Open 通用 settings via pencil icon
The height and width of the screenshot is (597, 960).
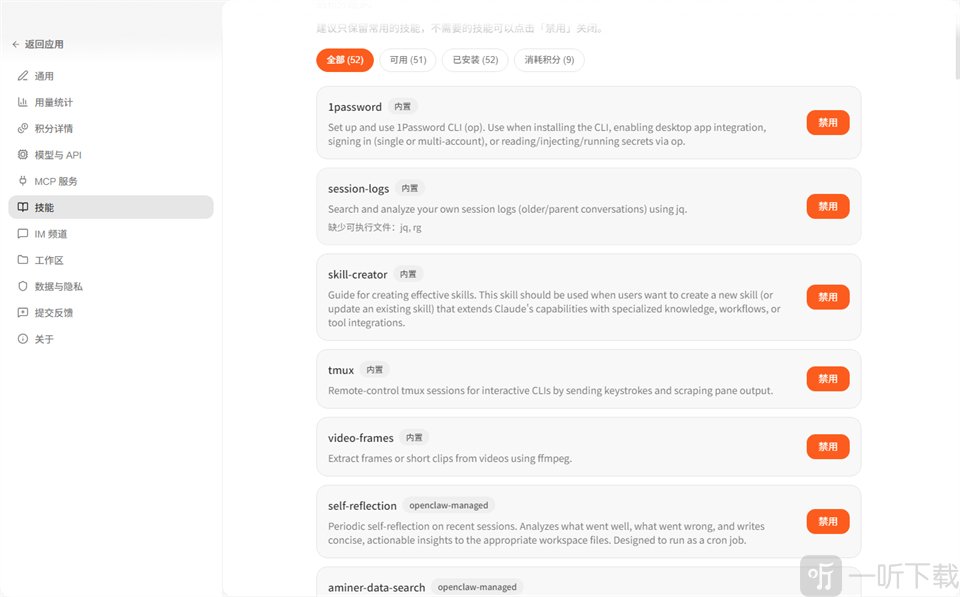tap(23, 76)
